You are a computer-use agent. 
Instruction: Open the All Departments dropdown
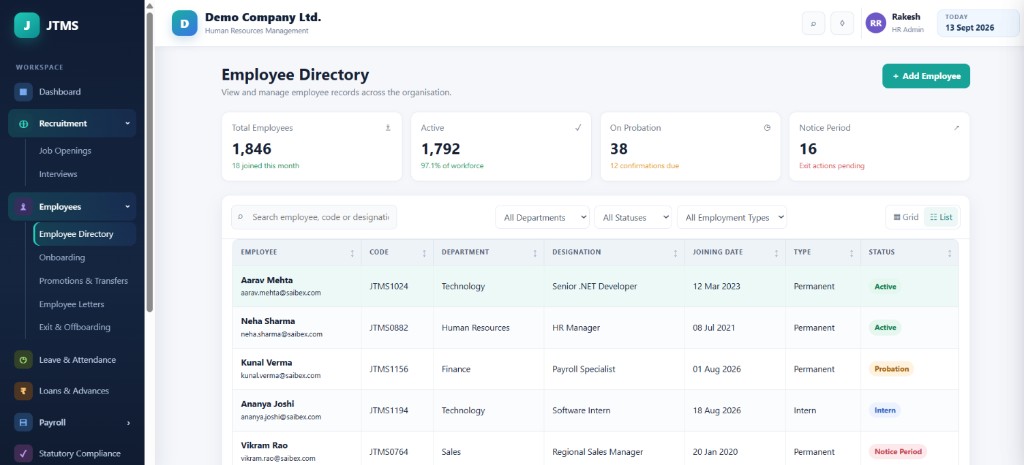(x=542, y=217)
